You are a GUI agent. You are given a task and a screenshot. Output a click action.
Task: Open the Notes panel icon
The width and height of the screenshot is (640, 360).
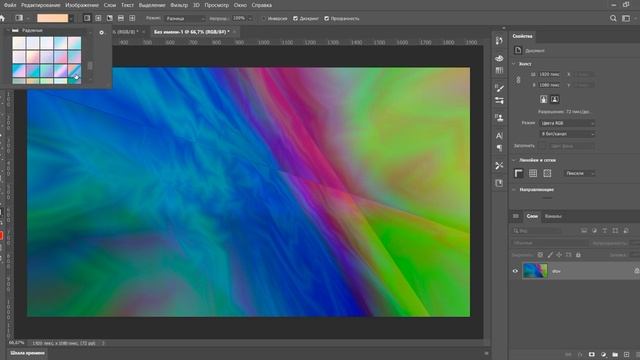coord(499,183)
